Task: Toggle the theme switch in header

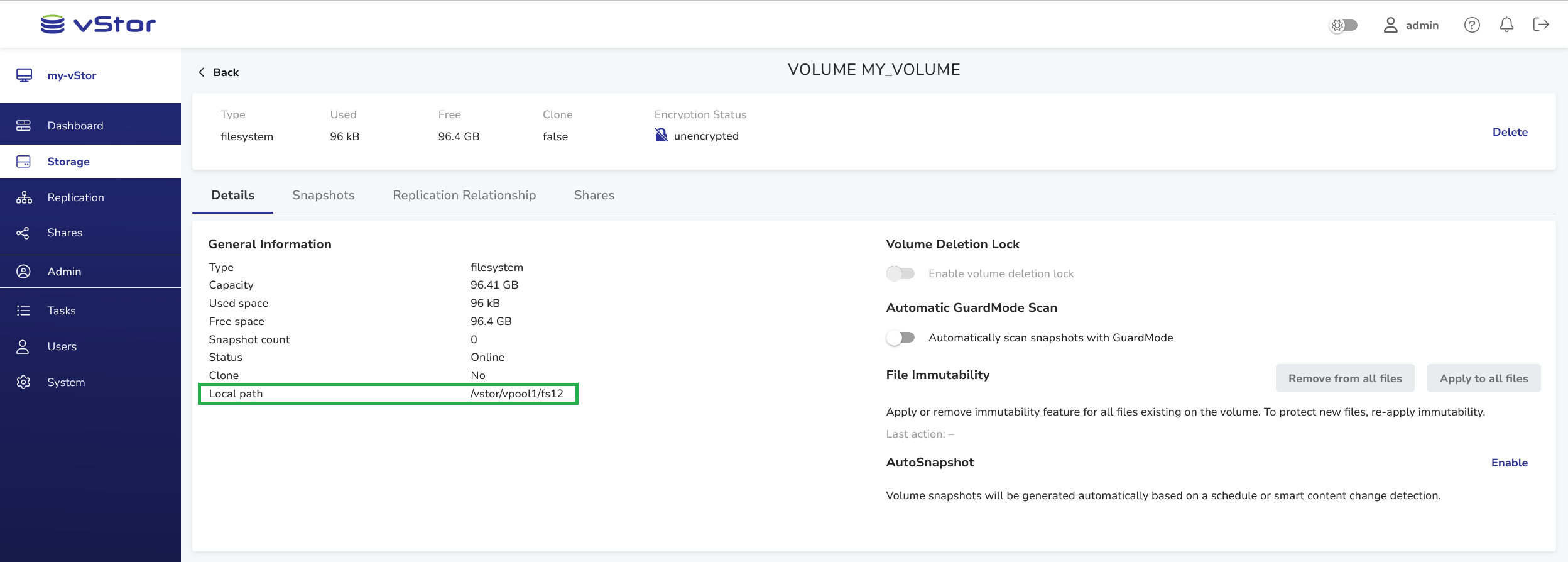Action: (1344, 25)
